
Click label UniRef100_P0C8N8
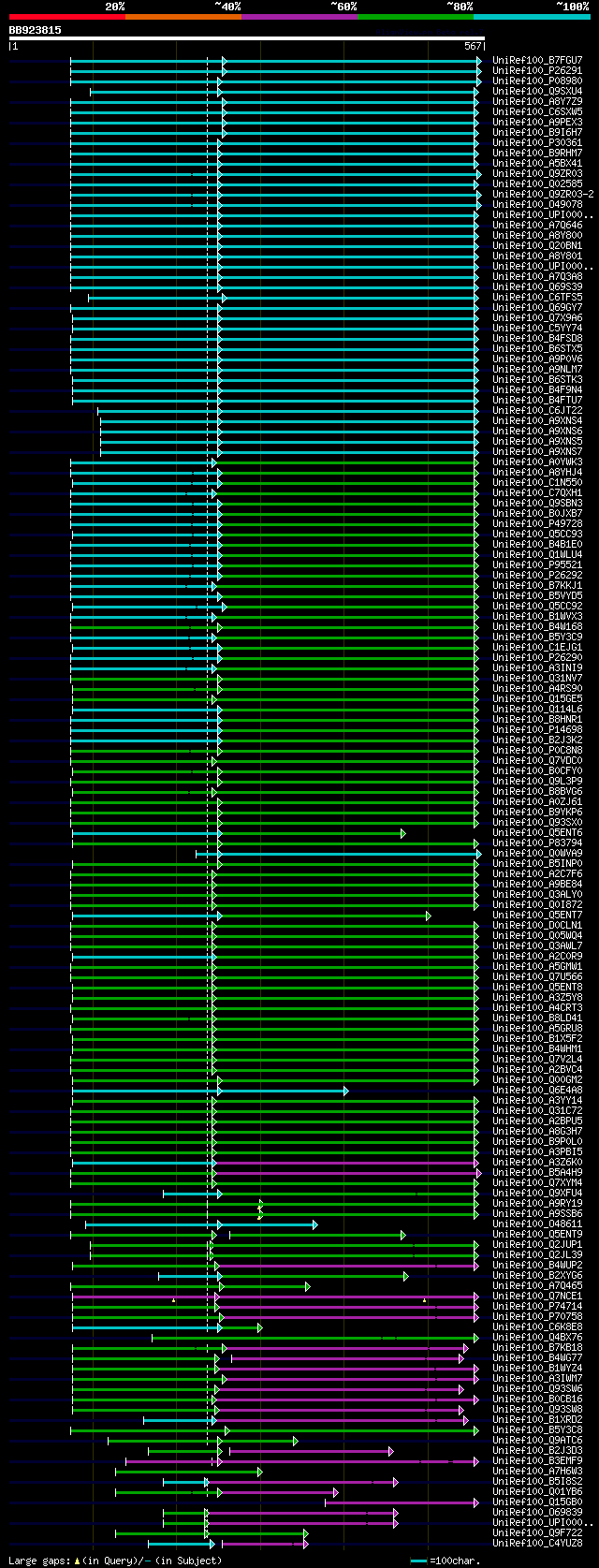tap(537, 750)
